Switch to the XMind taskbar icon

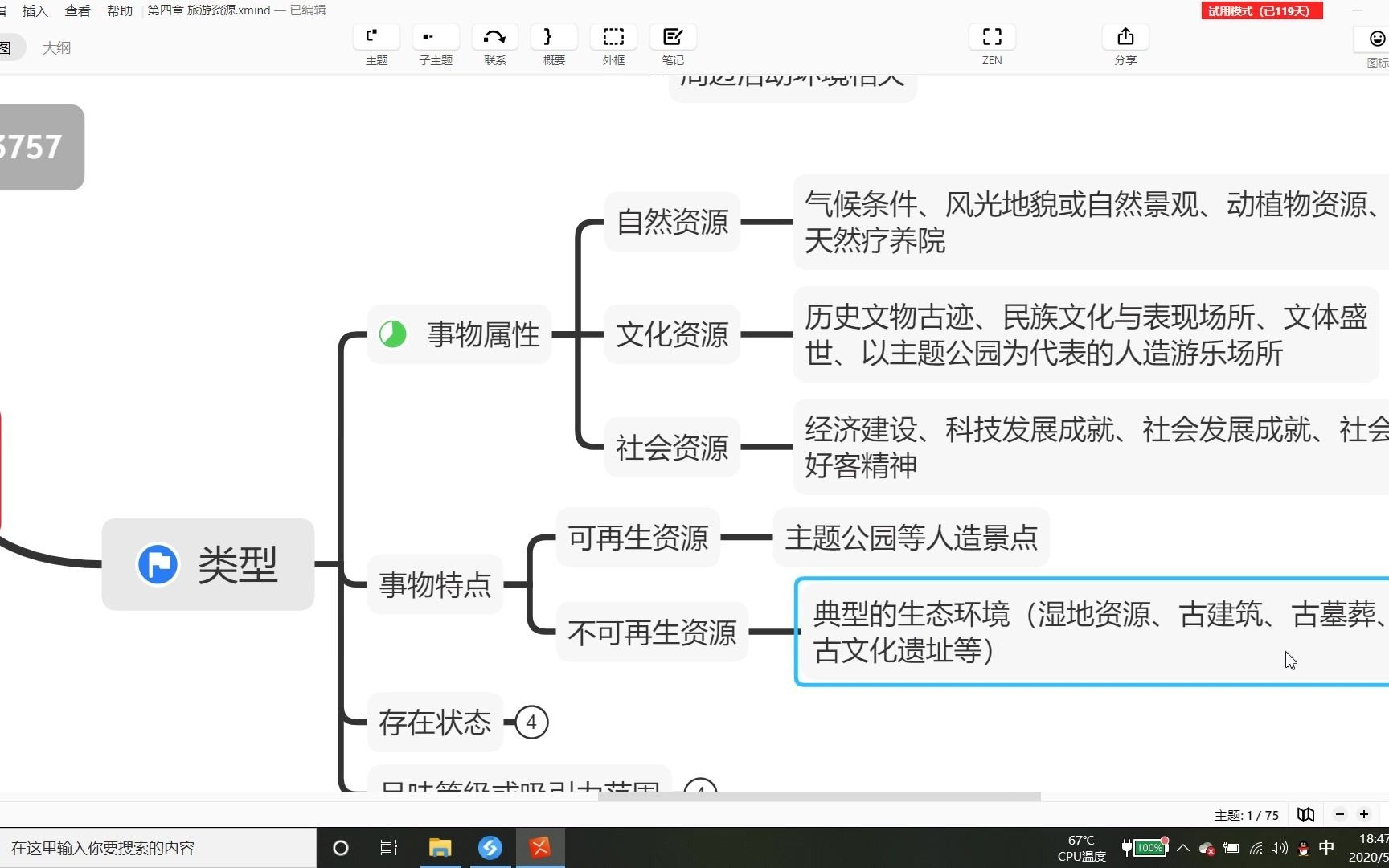pyautogui.click(x=540, y=848)
